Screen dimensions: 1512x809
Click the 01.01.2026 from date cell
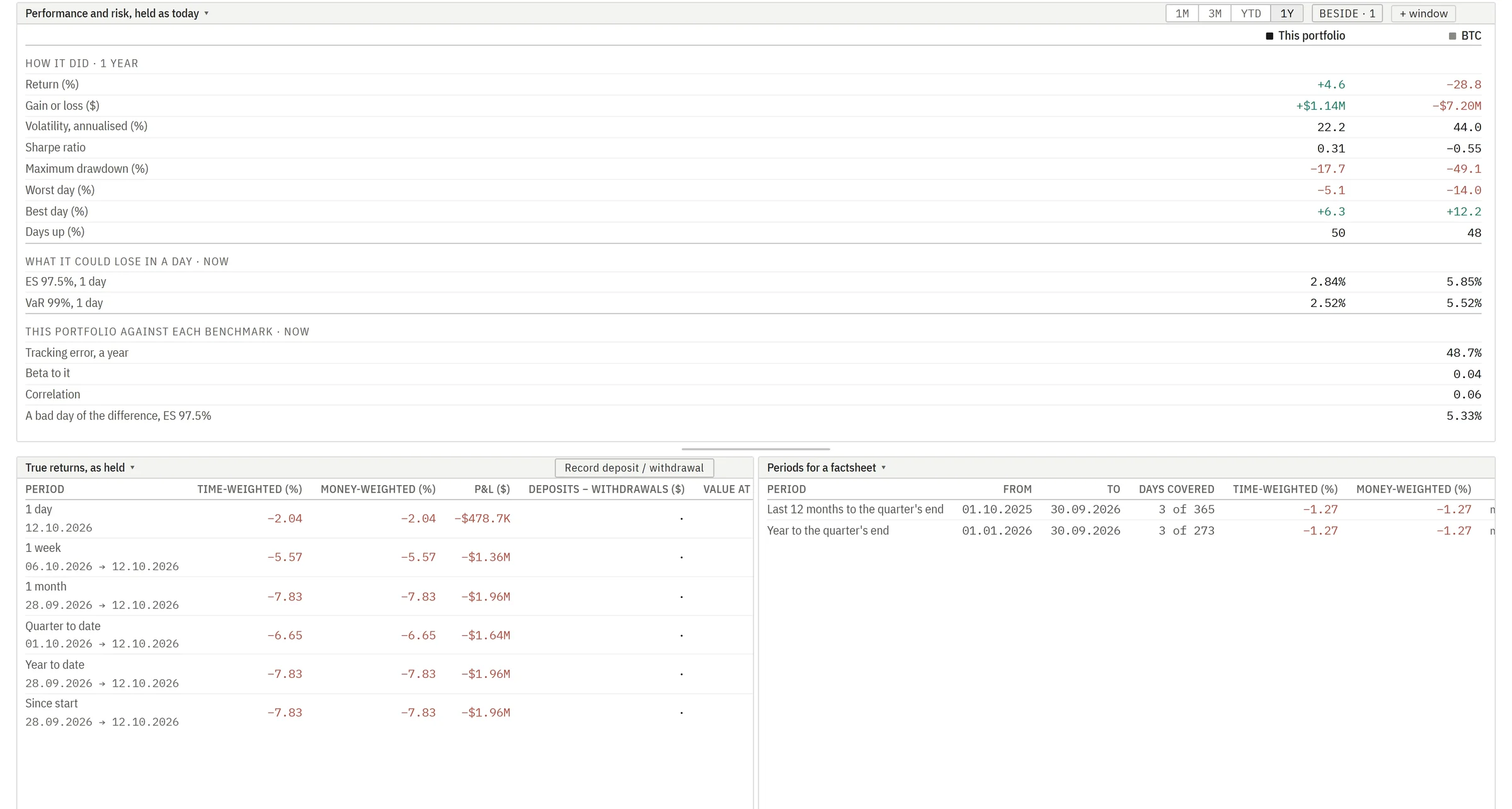point(997,531)
